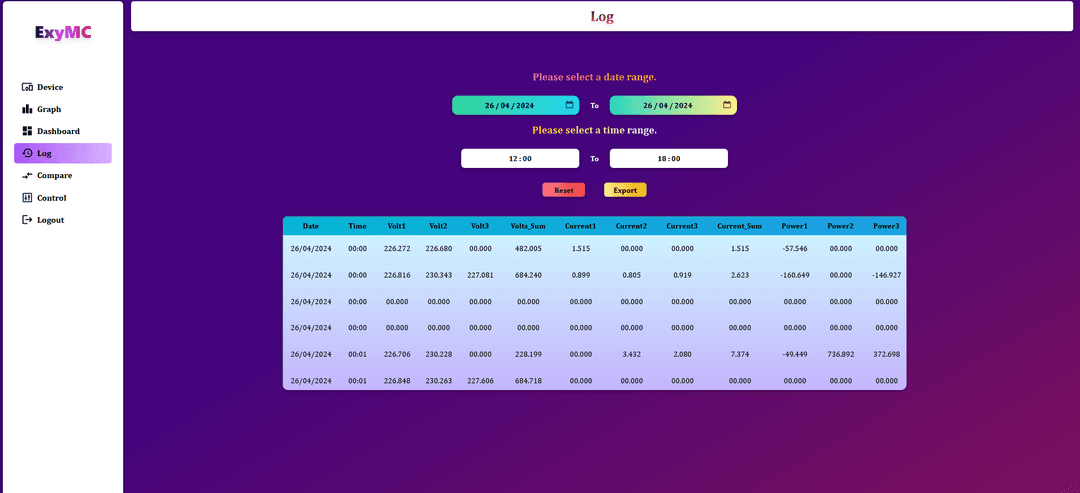Click the Compare arrows icon
The height and width of the screenshot is (493, 1080).
[x=27, y=175]
